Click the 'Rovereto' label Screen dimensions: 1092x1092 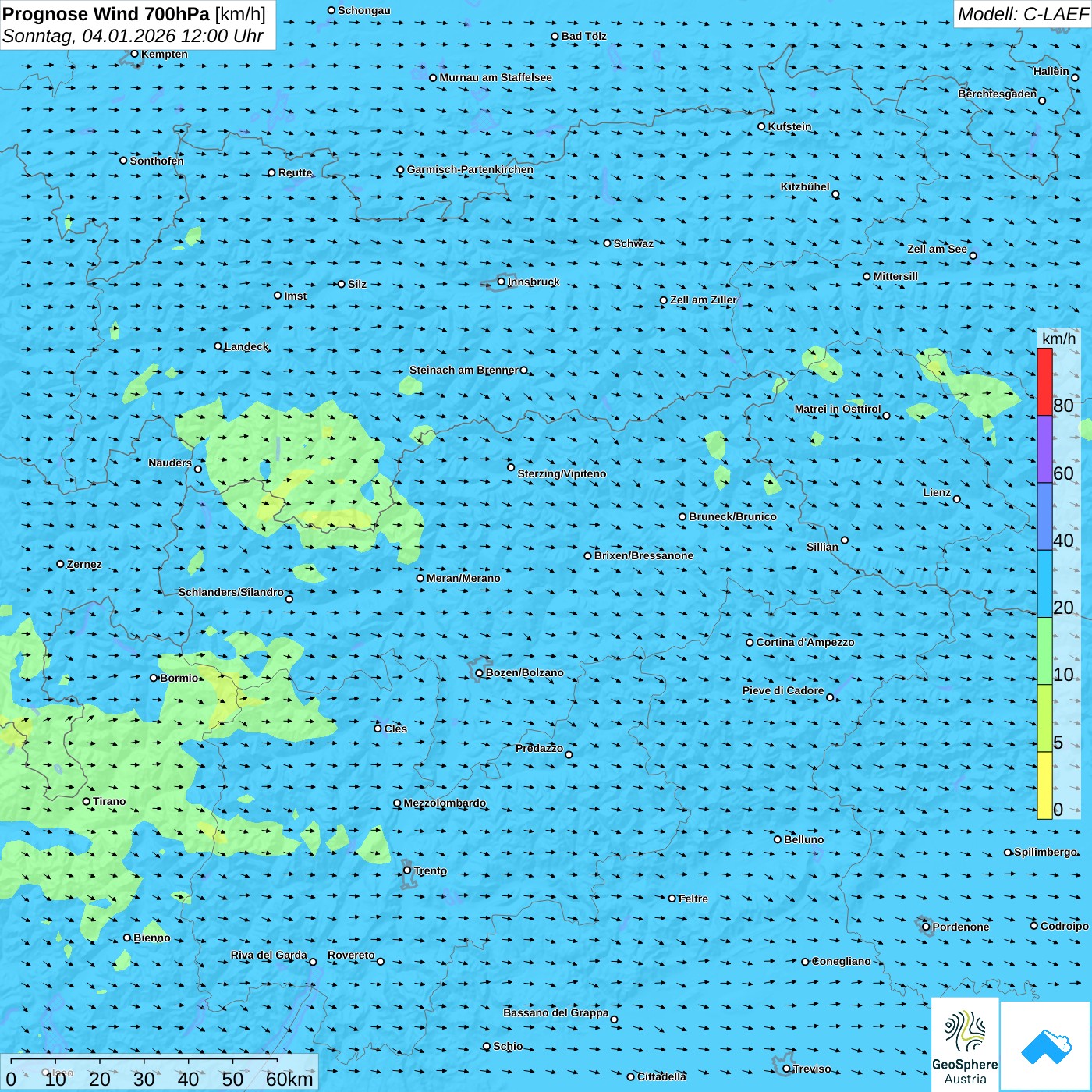pyautogui.click(x=351, y=955)
